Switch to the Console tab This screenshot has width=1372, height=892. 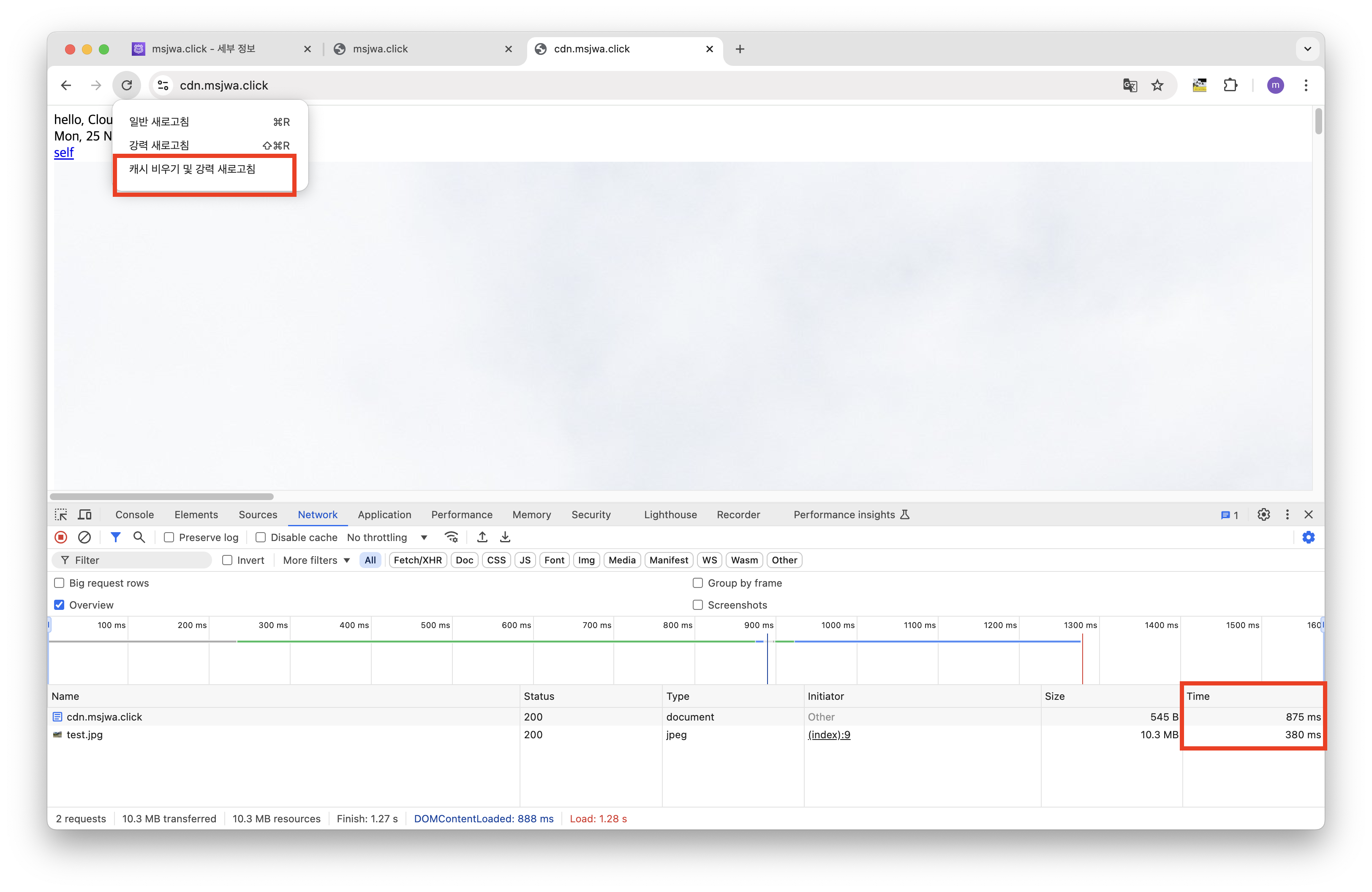(x=134, y=514)
